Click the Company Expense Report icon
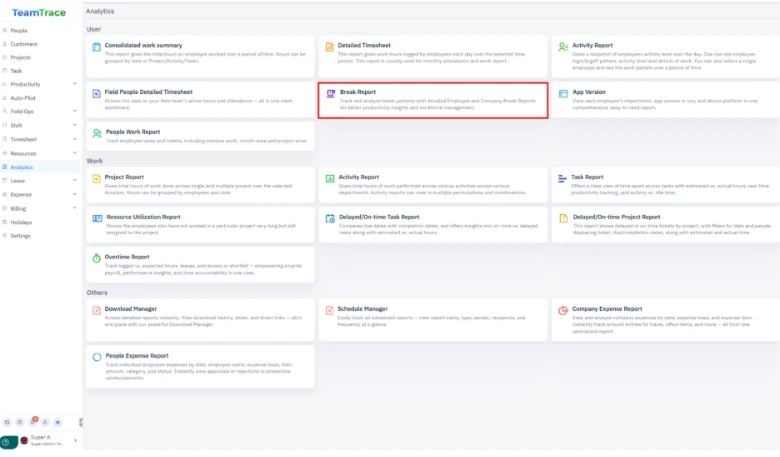The width and height of the screenshot is (780, 457). (x=563, y=310)
